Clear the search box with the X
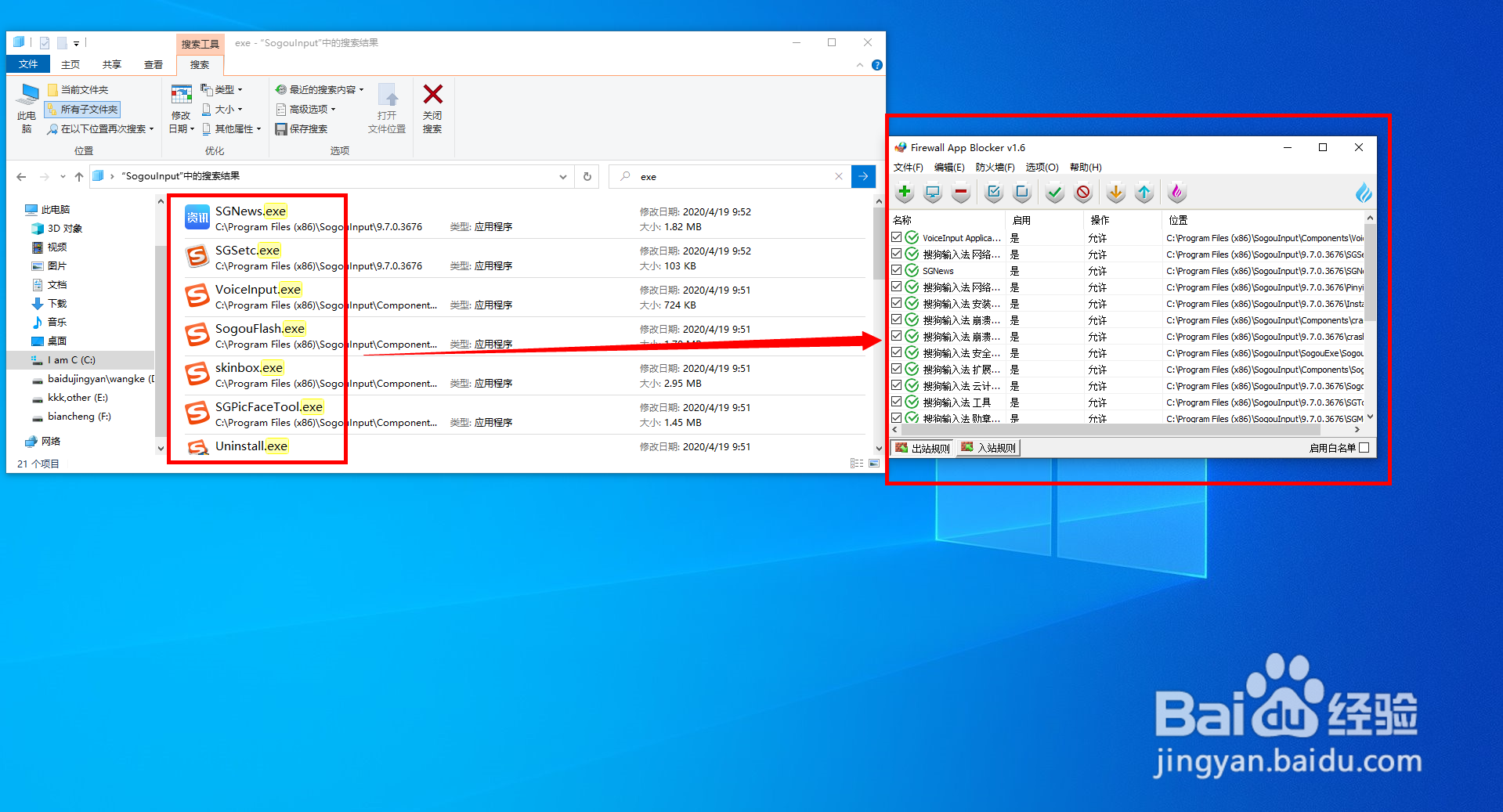The height and width of the screenshot is (812, 1503). pyautogui.click(x=839, y=176)
